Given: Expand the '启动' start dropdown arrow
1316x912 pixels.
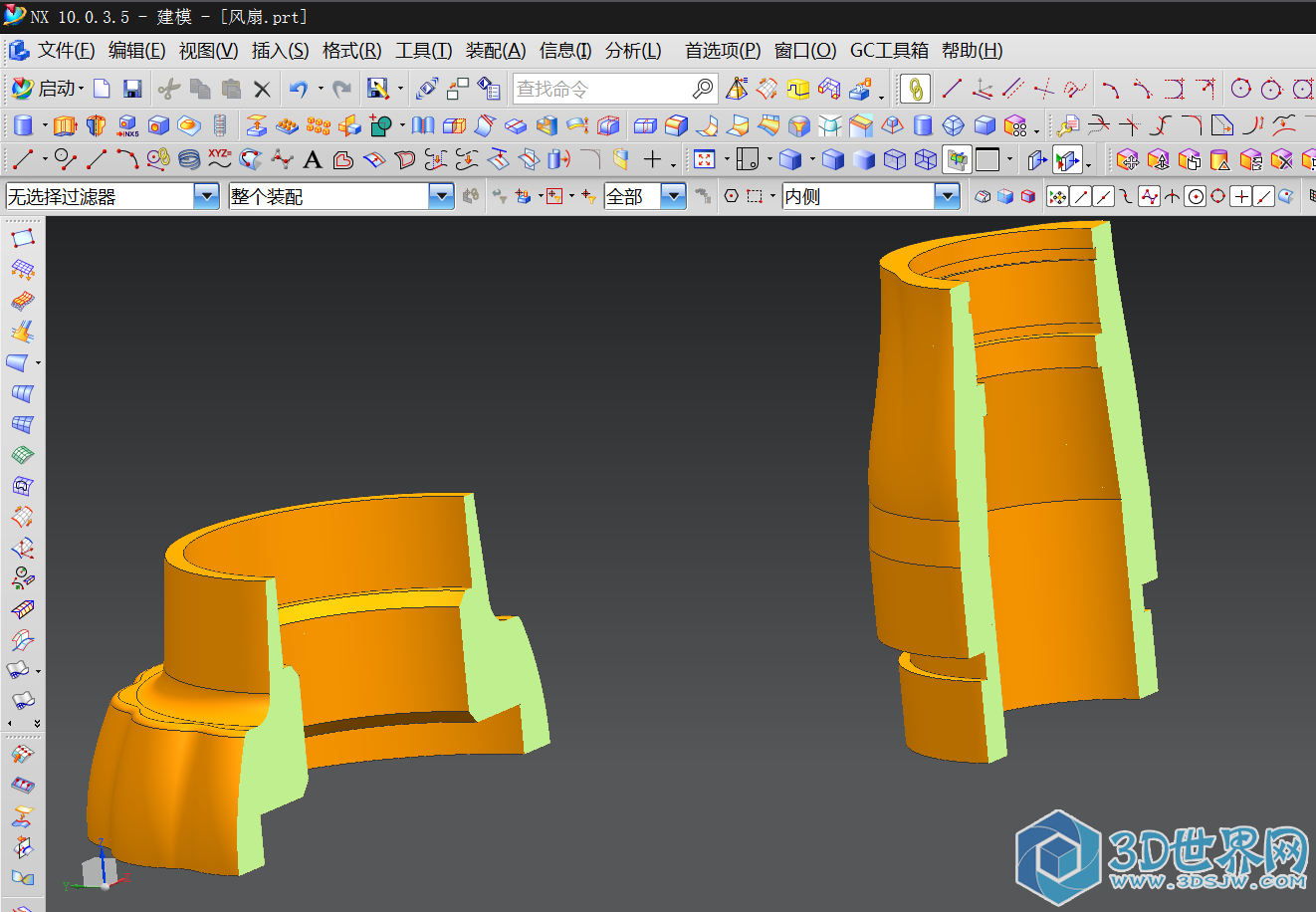Looking at the screenshot, I should click(x=81, y=89).
